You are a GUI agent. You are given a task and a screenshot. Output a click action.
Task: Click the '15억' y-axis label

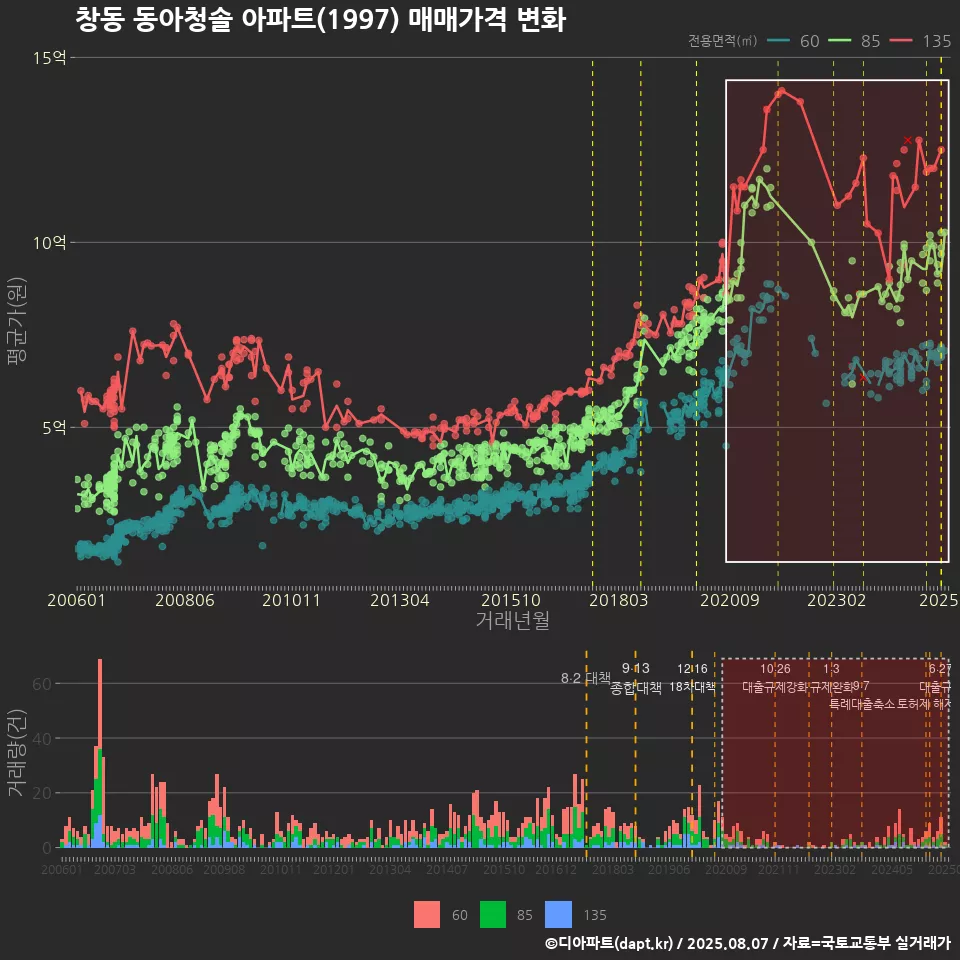point(50,58)
